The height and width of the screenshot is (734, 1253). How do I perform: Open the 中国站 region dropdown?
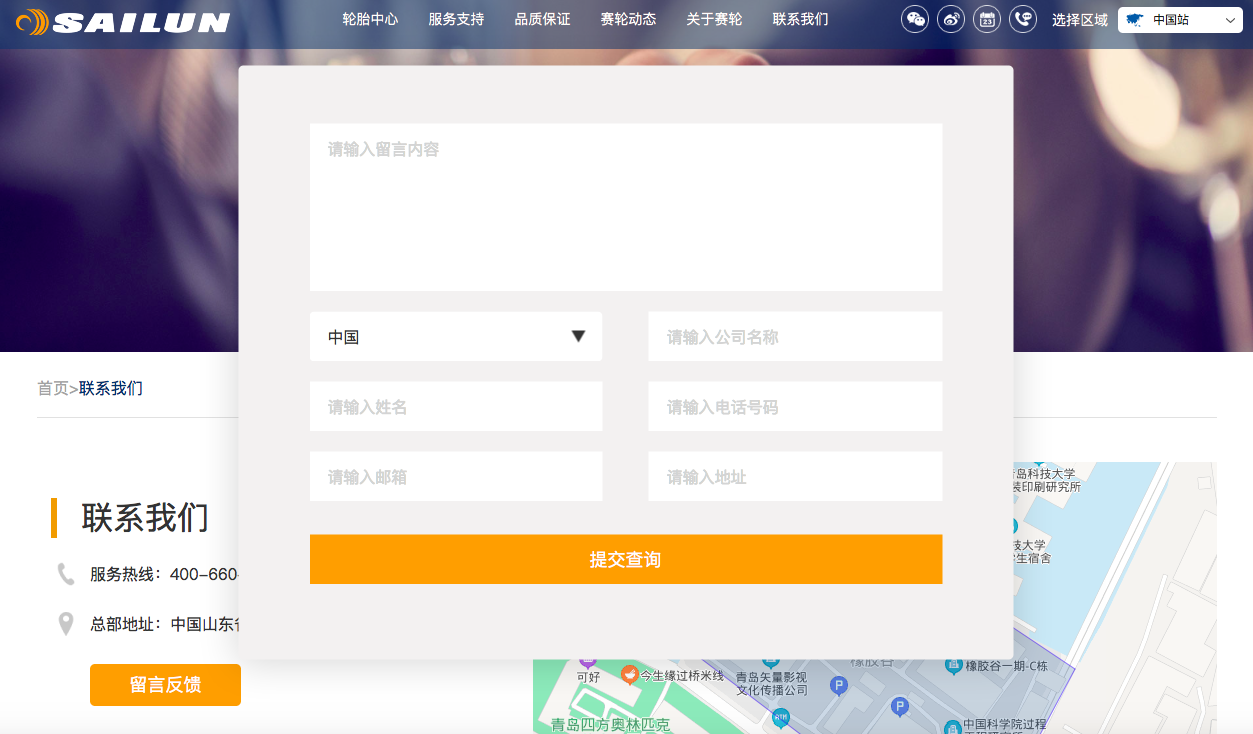coord(1180,20)
